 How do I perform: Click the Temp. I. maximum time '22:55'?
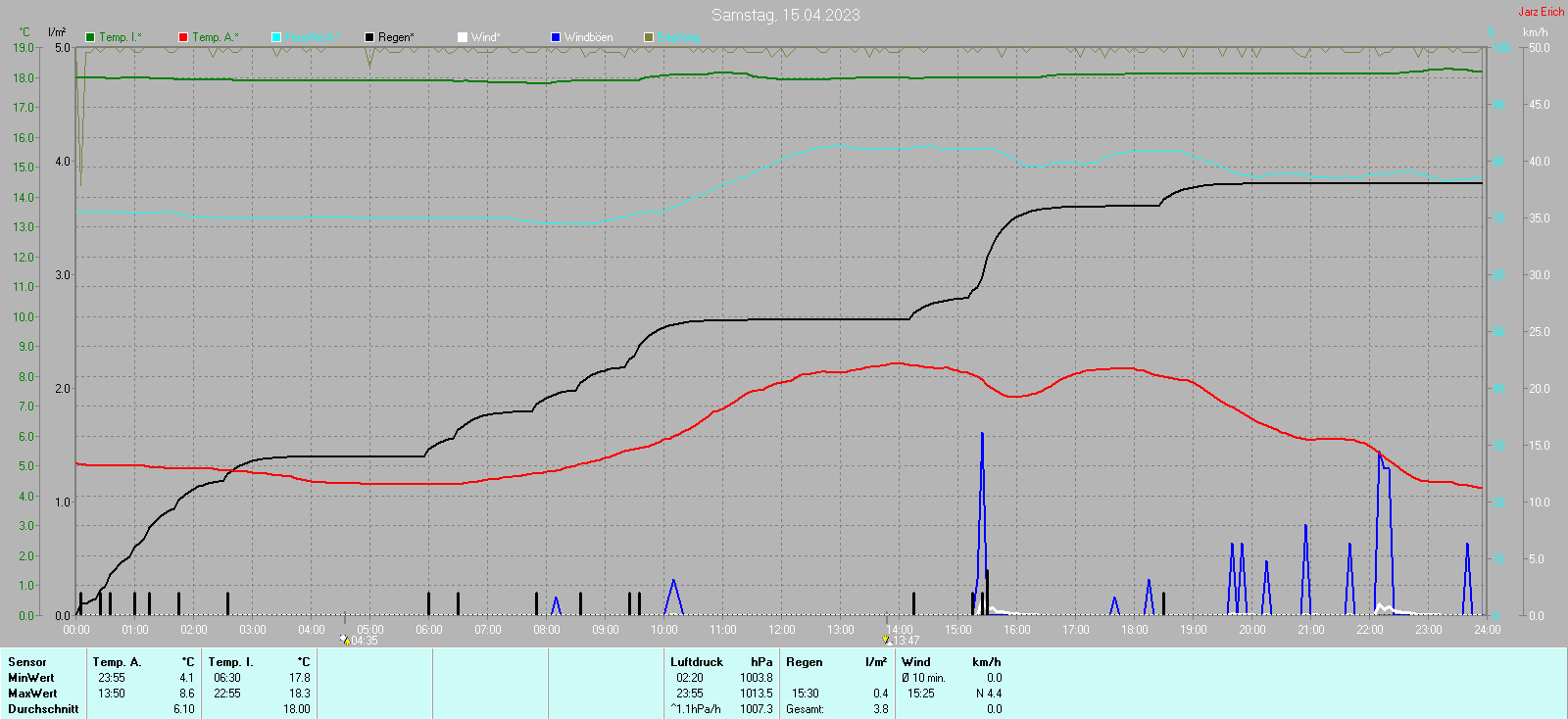tap(227, 694)
